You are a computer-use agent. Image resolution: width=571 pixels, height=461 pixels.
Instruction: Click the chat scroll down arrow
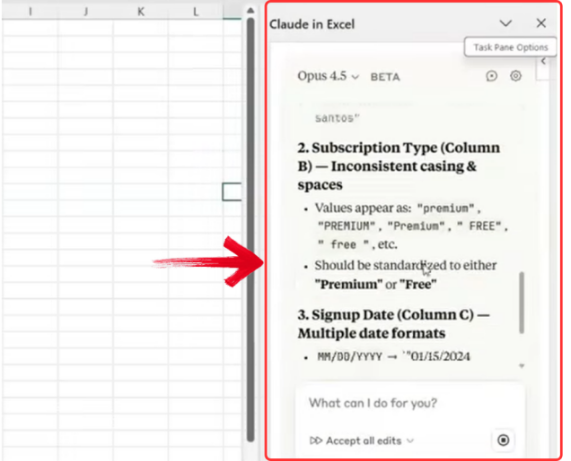521,366
